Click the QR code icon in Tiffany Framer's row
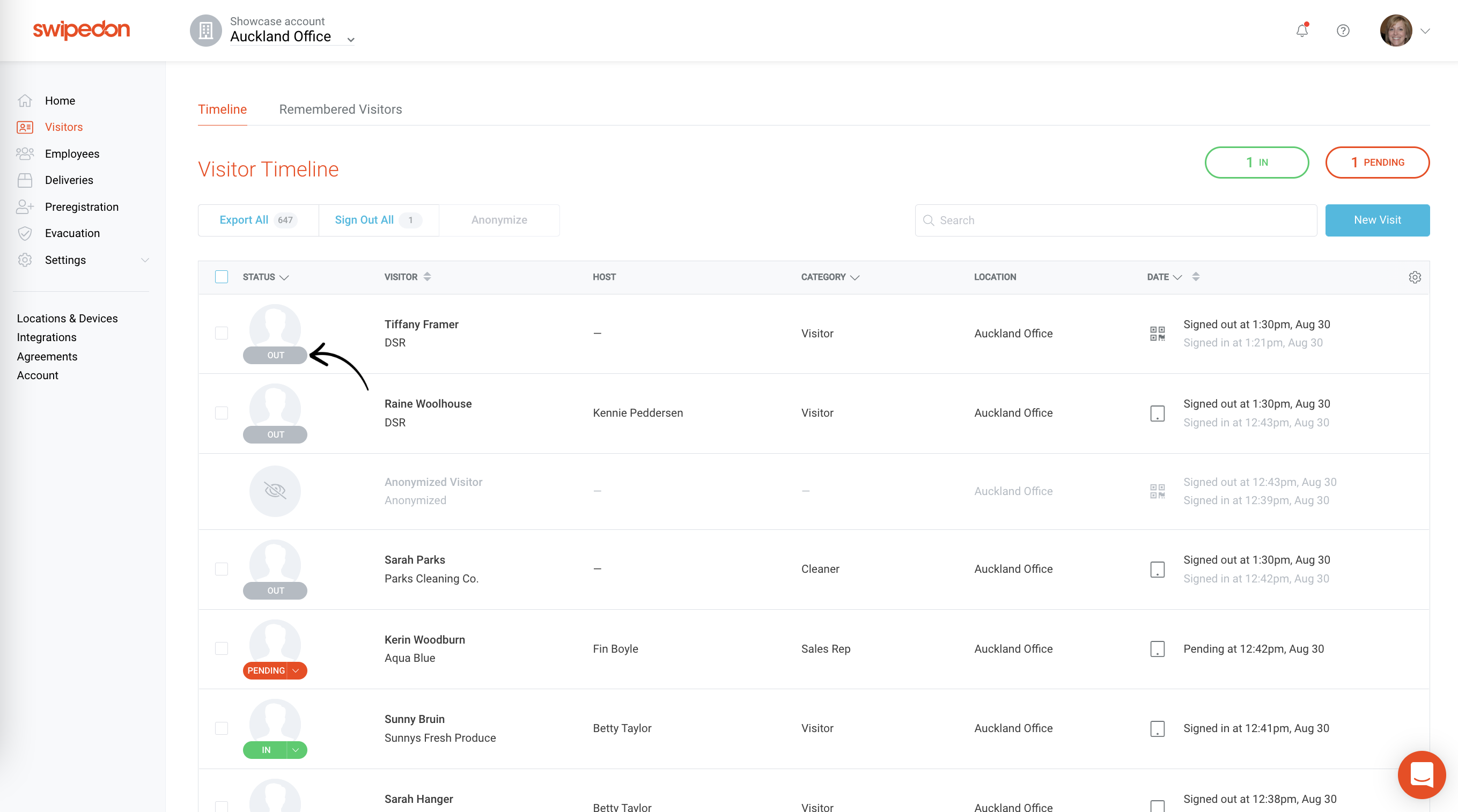The width and height of the screenshot is (1458, 812). [1158, 333]
